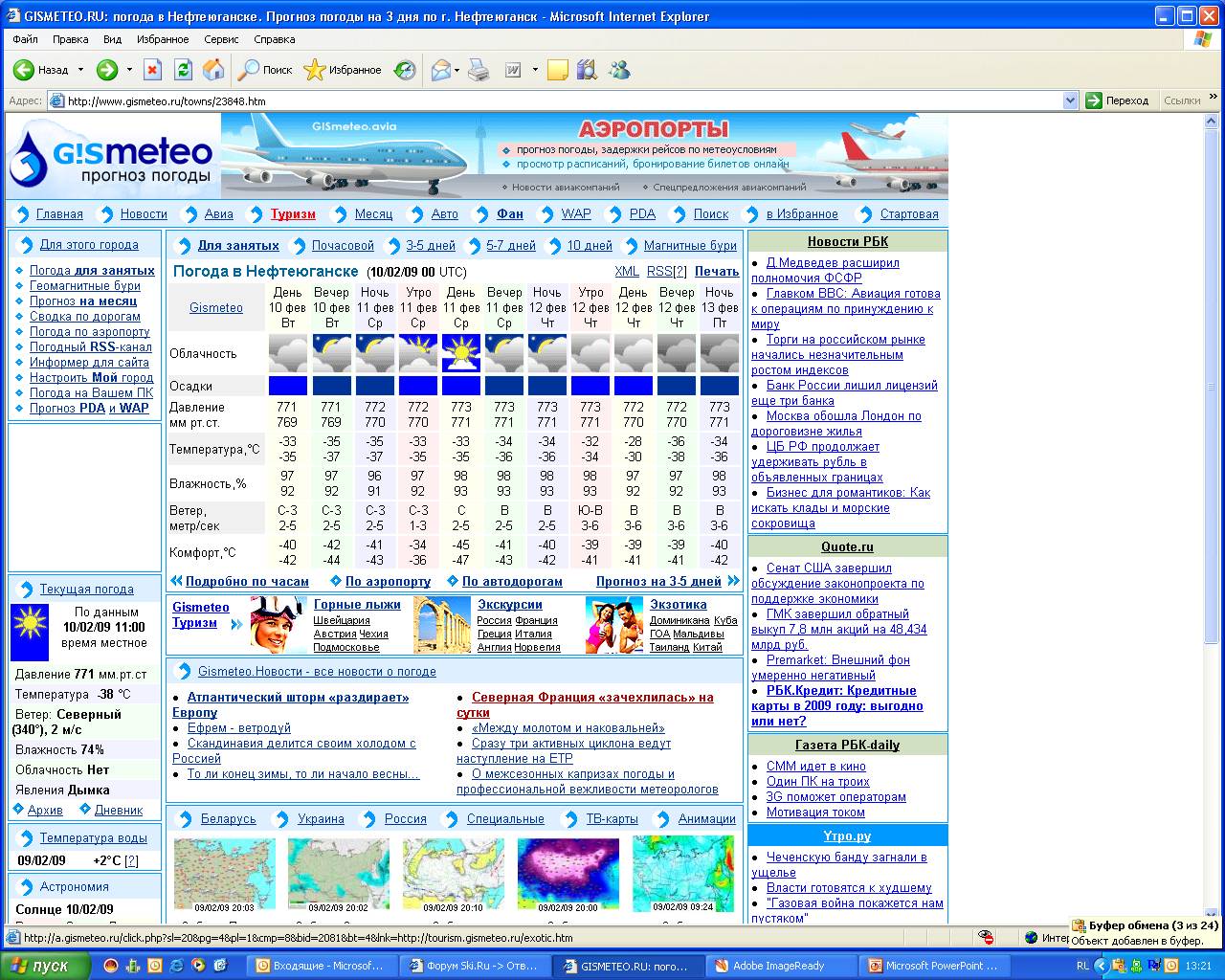Open the Специальные purple map thumbnail

tap(568, 874)
